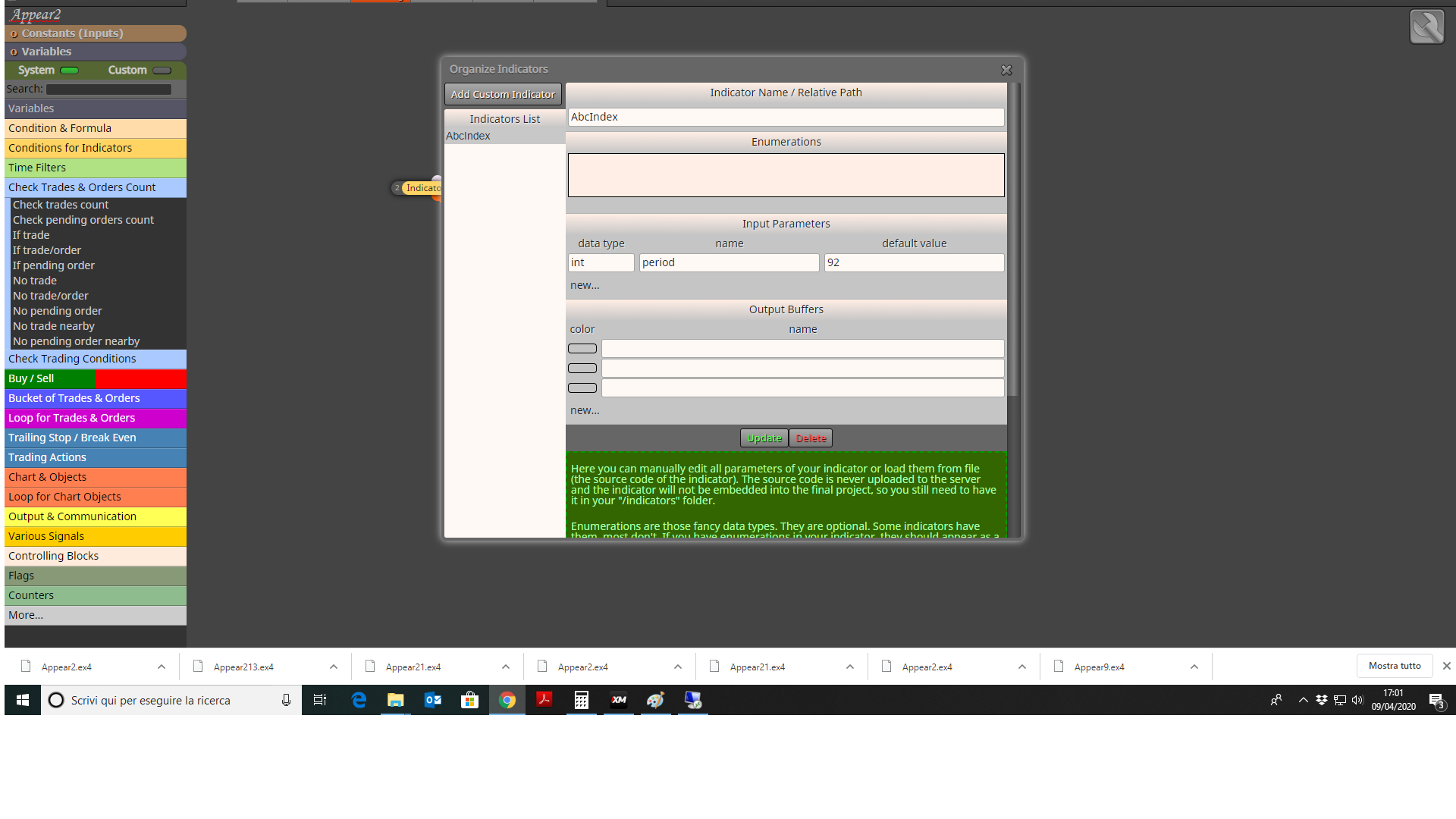Click new... under Input Parameters
The height and width of the screenshot is (819, 1456).
click(585, 285)
